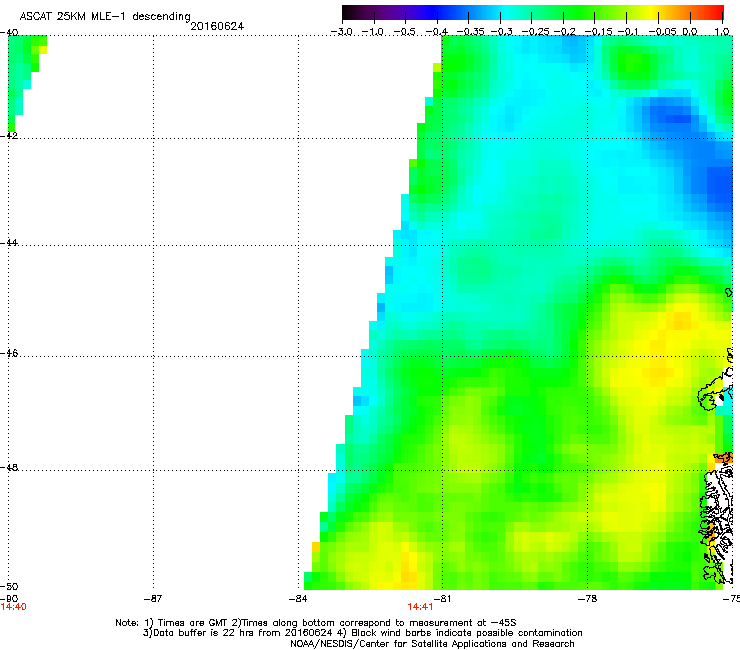This screenshot has width=740, height=650.
Task: Click the -1.0 colorbar tick label
Action: click(x=373, y=32)
